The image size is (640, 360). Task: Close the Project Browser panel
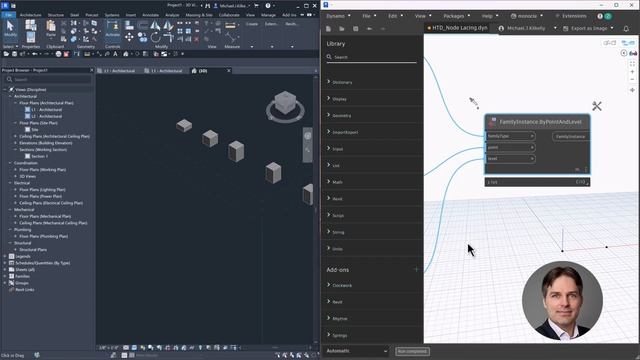pos(91,70)
